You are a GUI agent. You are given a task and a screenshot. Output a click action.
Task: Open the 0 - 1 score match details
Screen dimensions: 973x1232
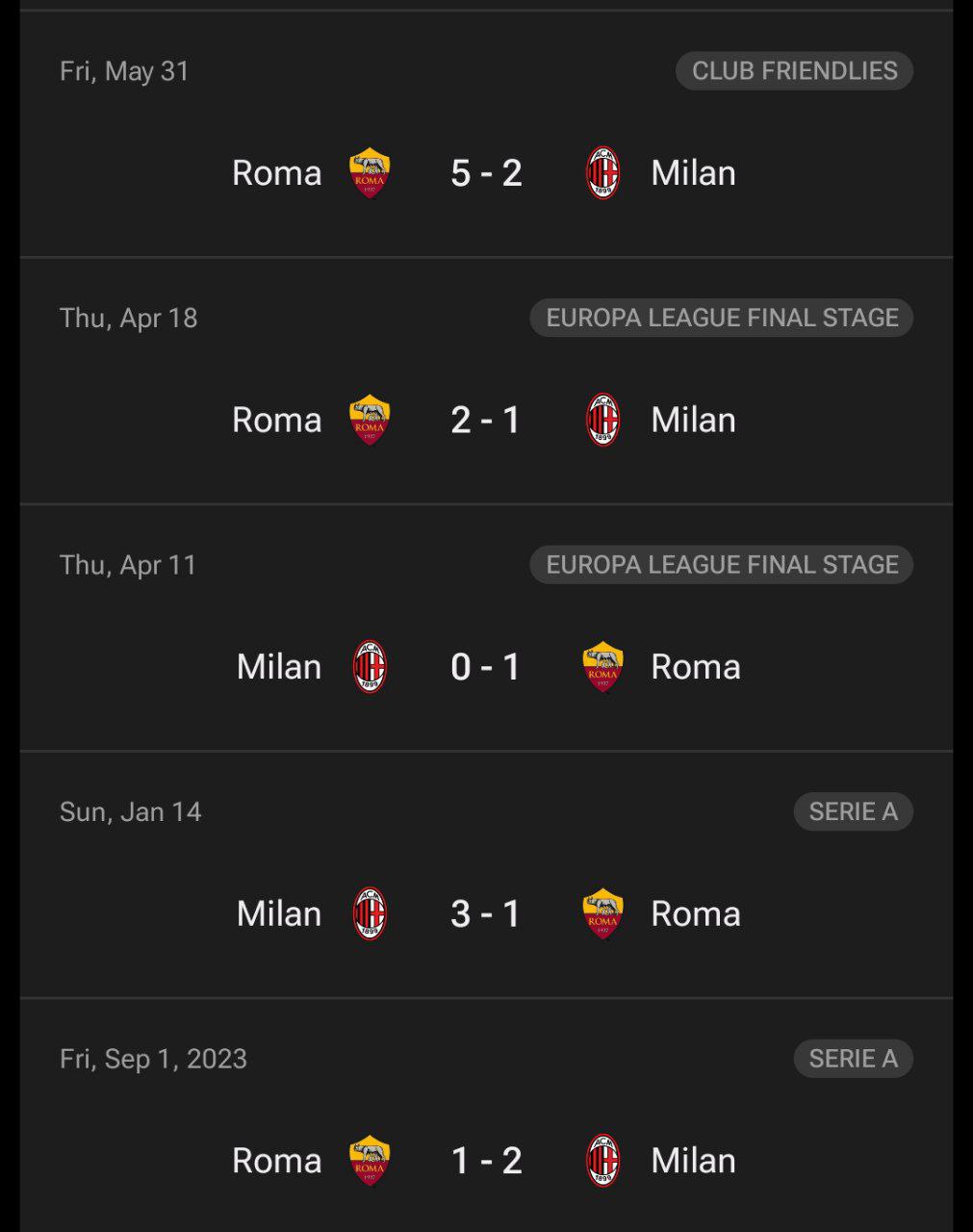click(x=487, y=667)
